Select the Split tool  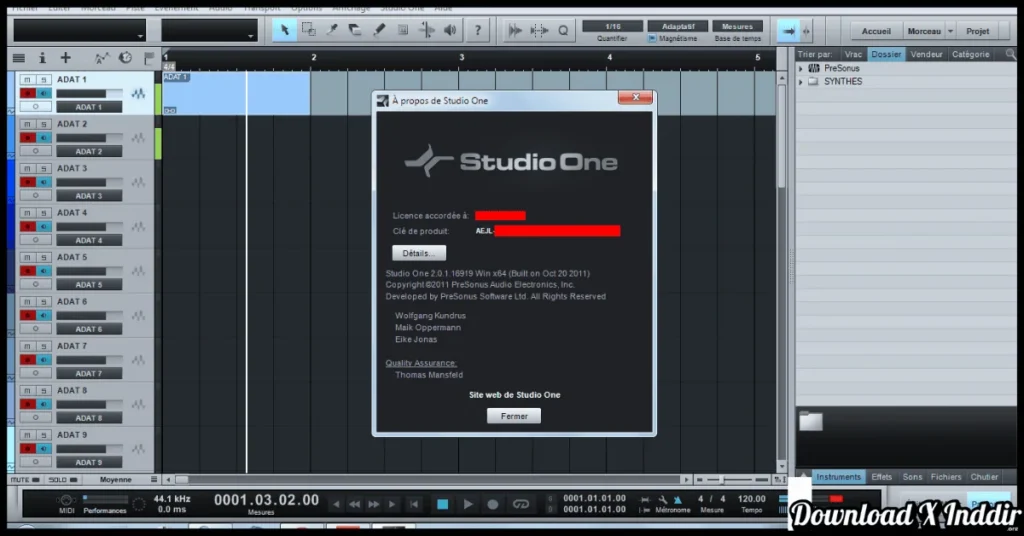[332, 30]
